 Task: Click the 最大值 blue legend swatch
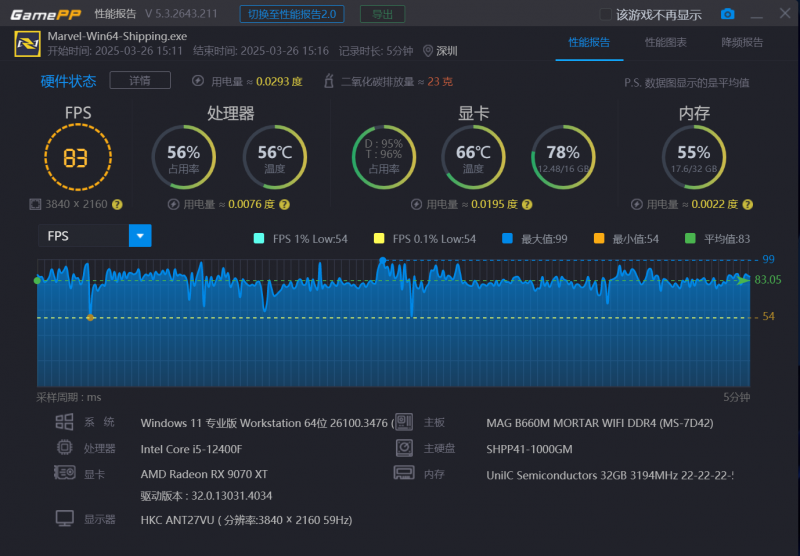coord(507,238)
